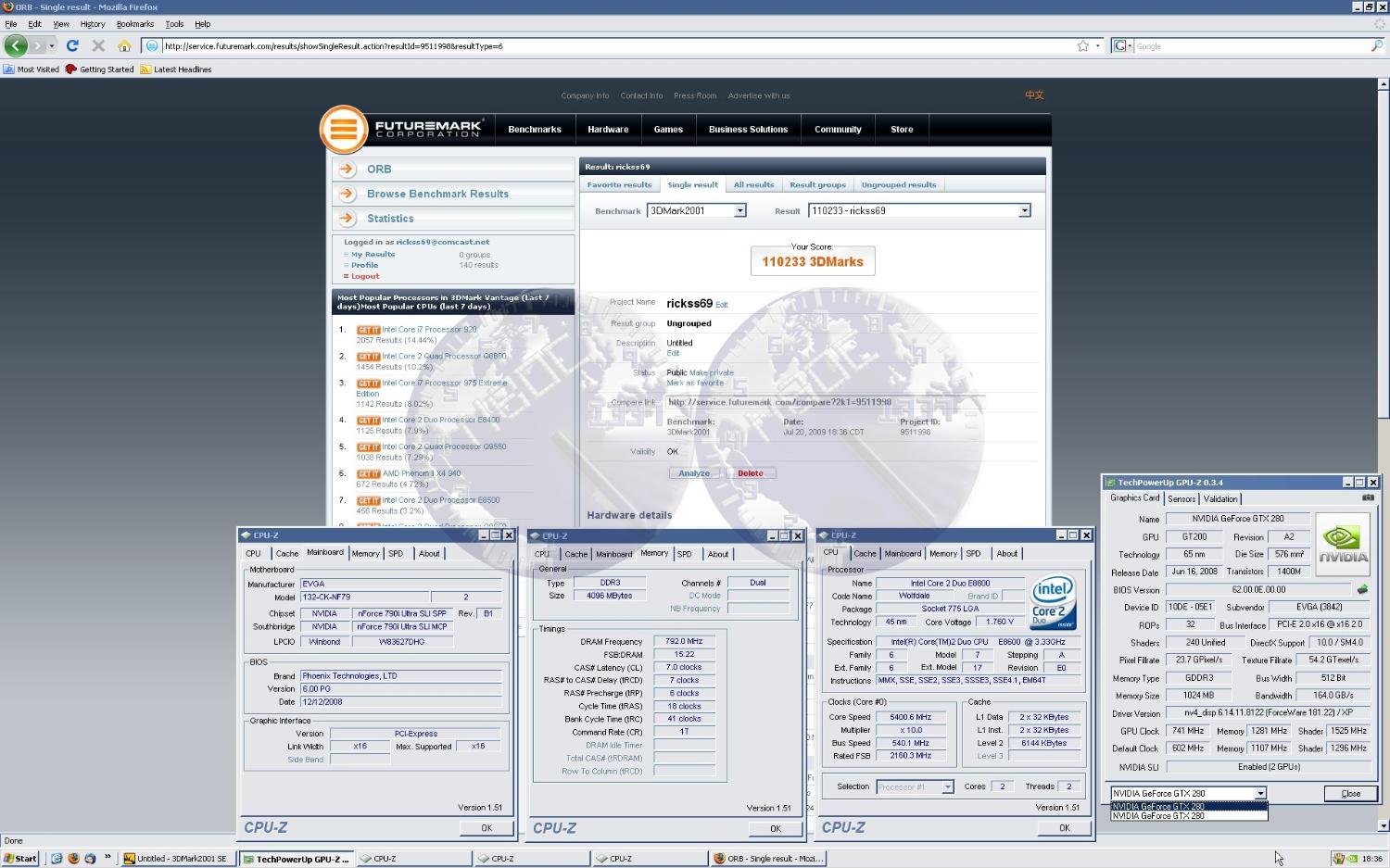
Task: Click the search magnifier icon
Action: (x=1376, y=45)
